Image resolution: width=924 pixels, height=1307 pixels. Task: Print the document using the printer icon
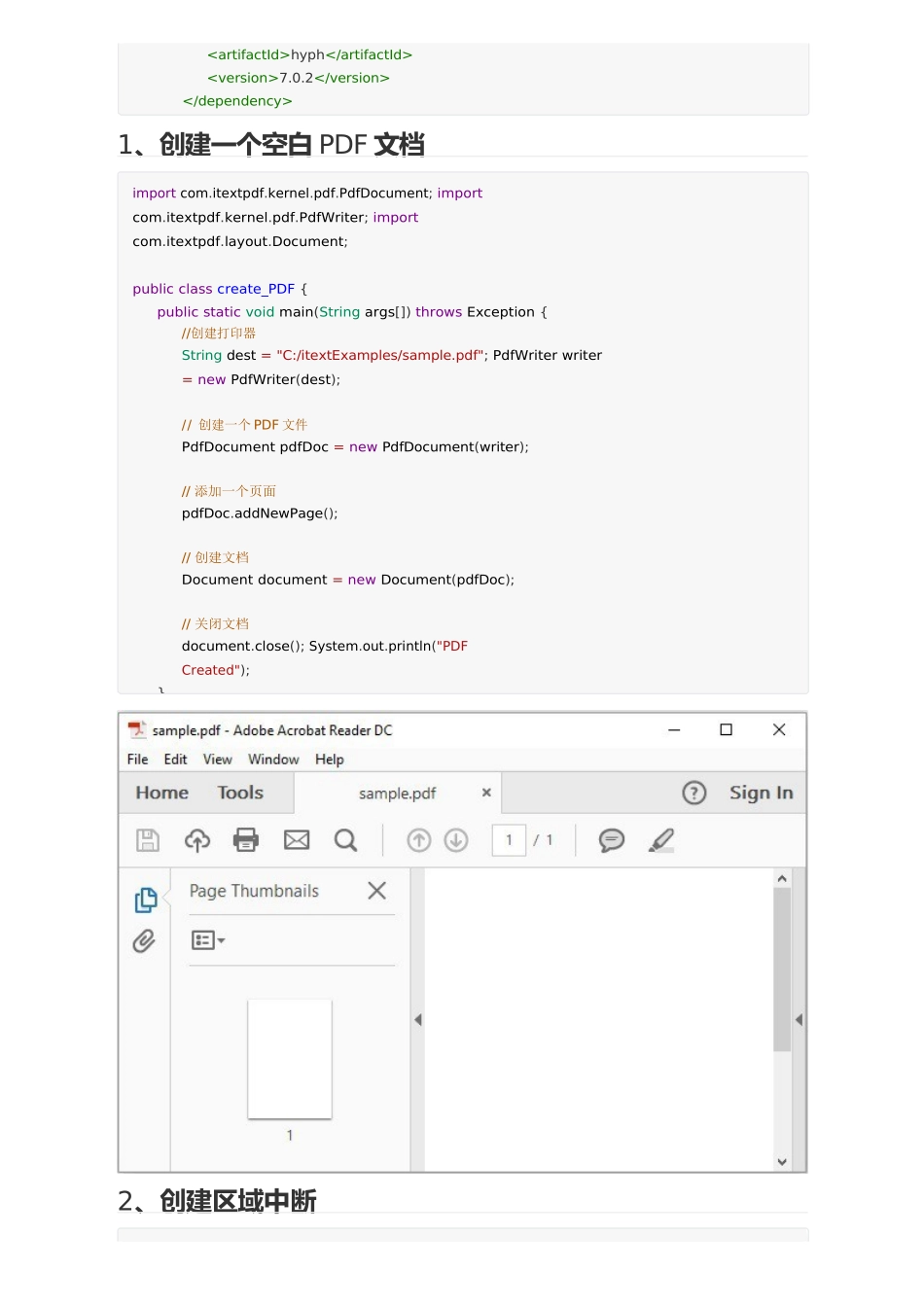click(246, 840)
